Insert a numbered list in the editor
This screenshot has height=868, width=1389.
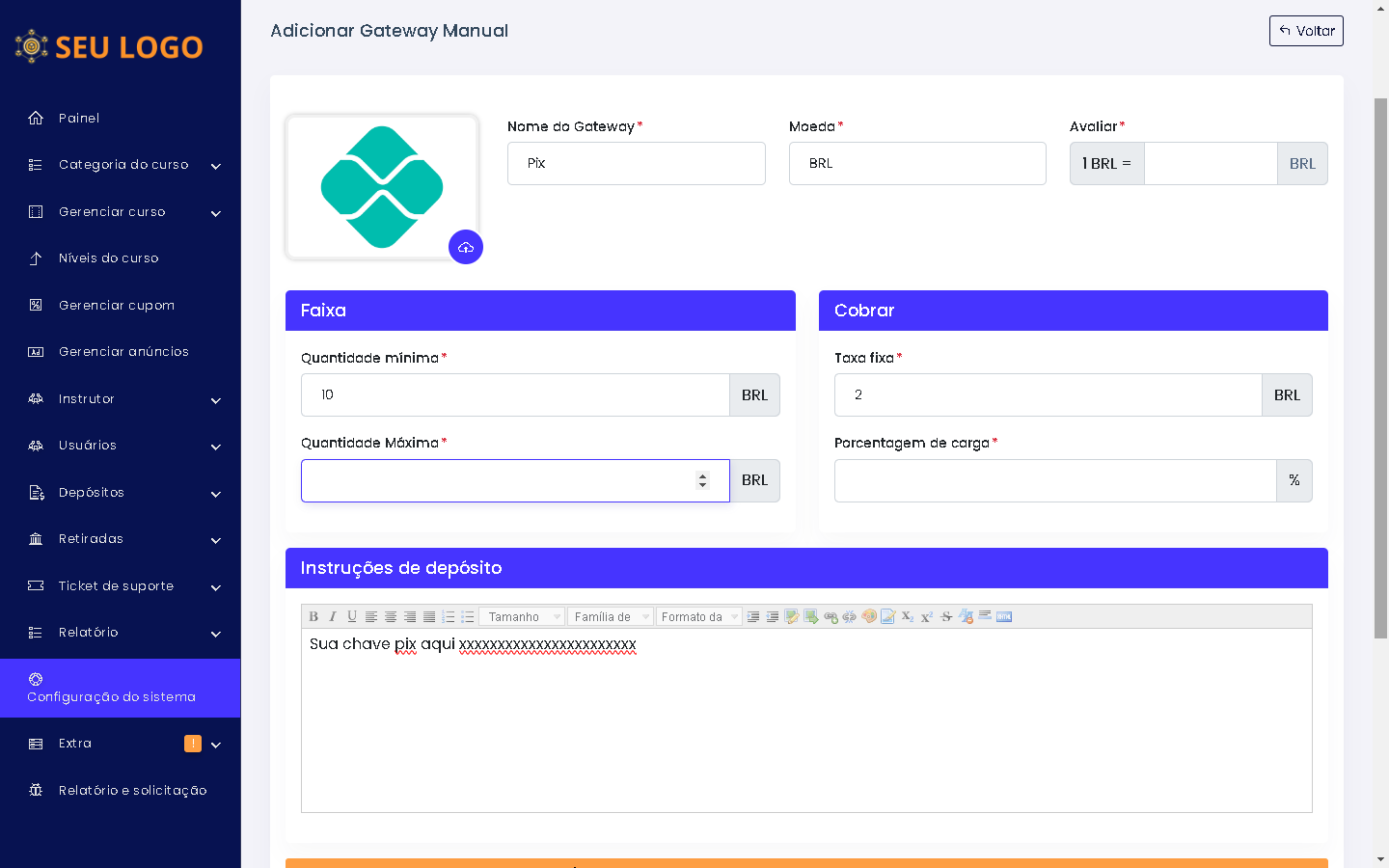449,617
